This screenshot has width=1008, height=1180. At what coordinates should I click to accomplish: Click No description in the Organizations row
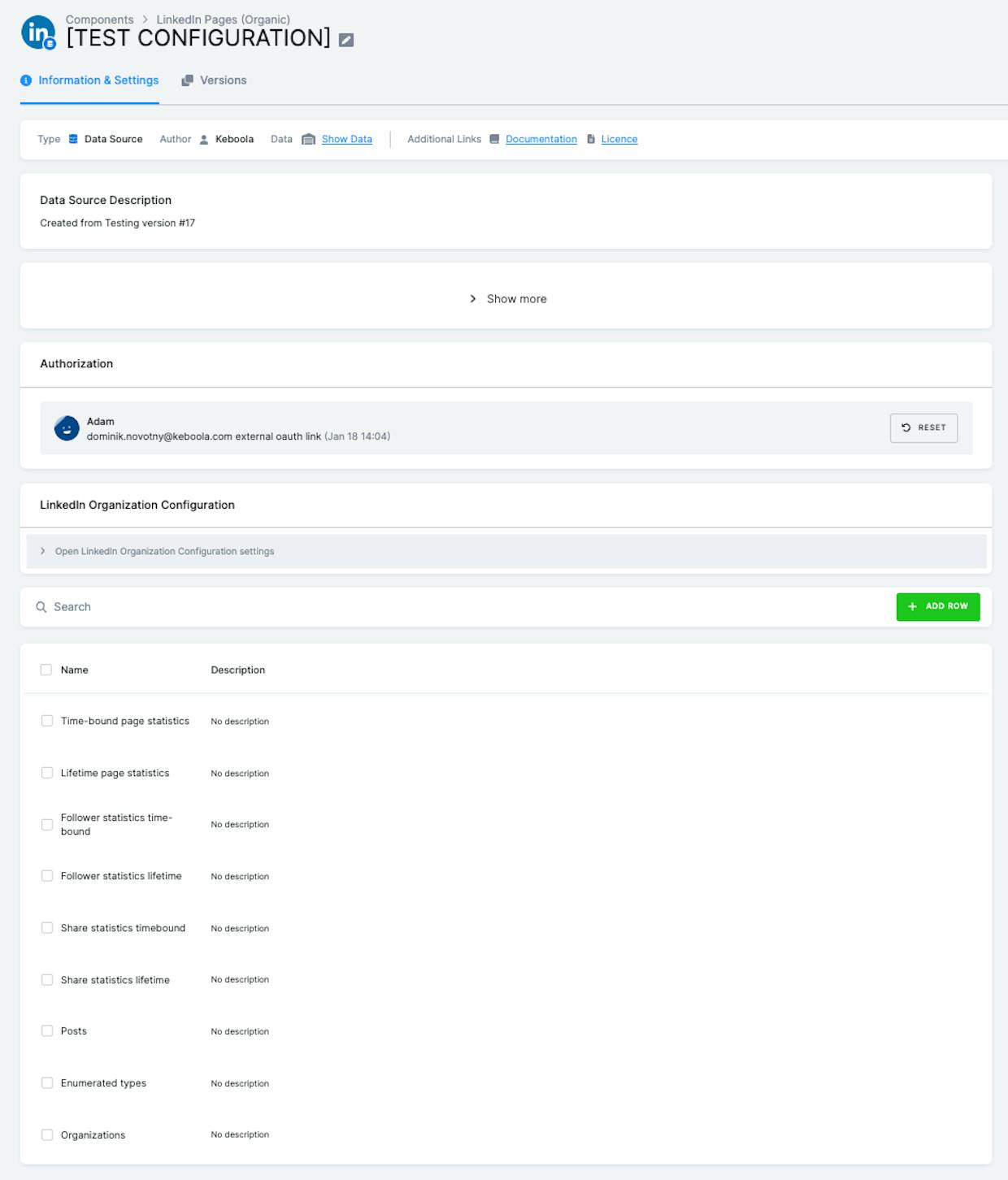point(240,1135)
